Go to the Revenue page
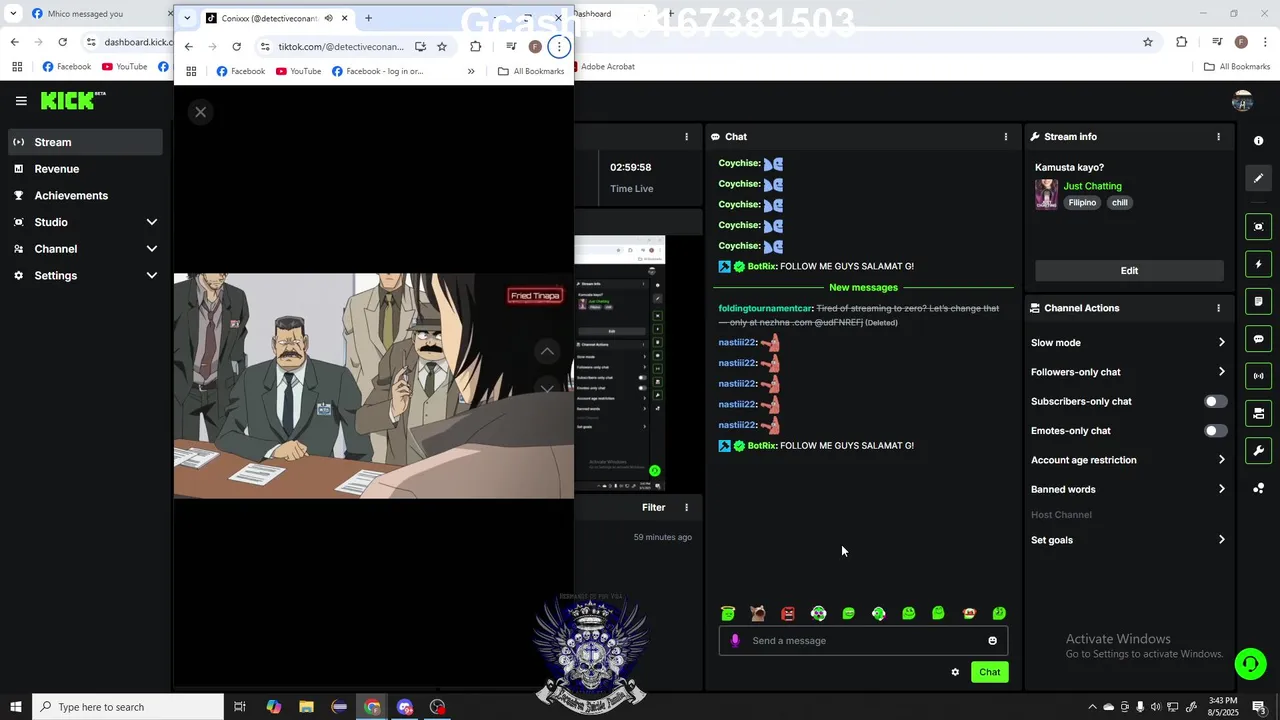 (85, 169)
